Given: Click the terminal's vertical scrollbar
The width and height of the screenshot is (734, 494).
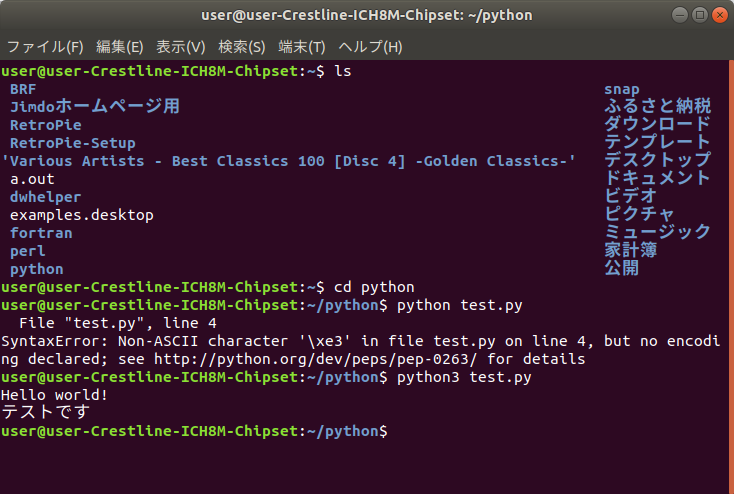Looking at the screenshot, I should 732,276.
